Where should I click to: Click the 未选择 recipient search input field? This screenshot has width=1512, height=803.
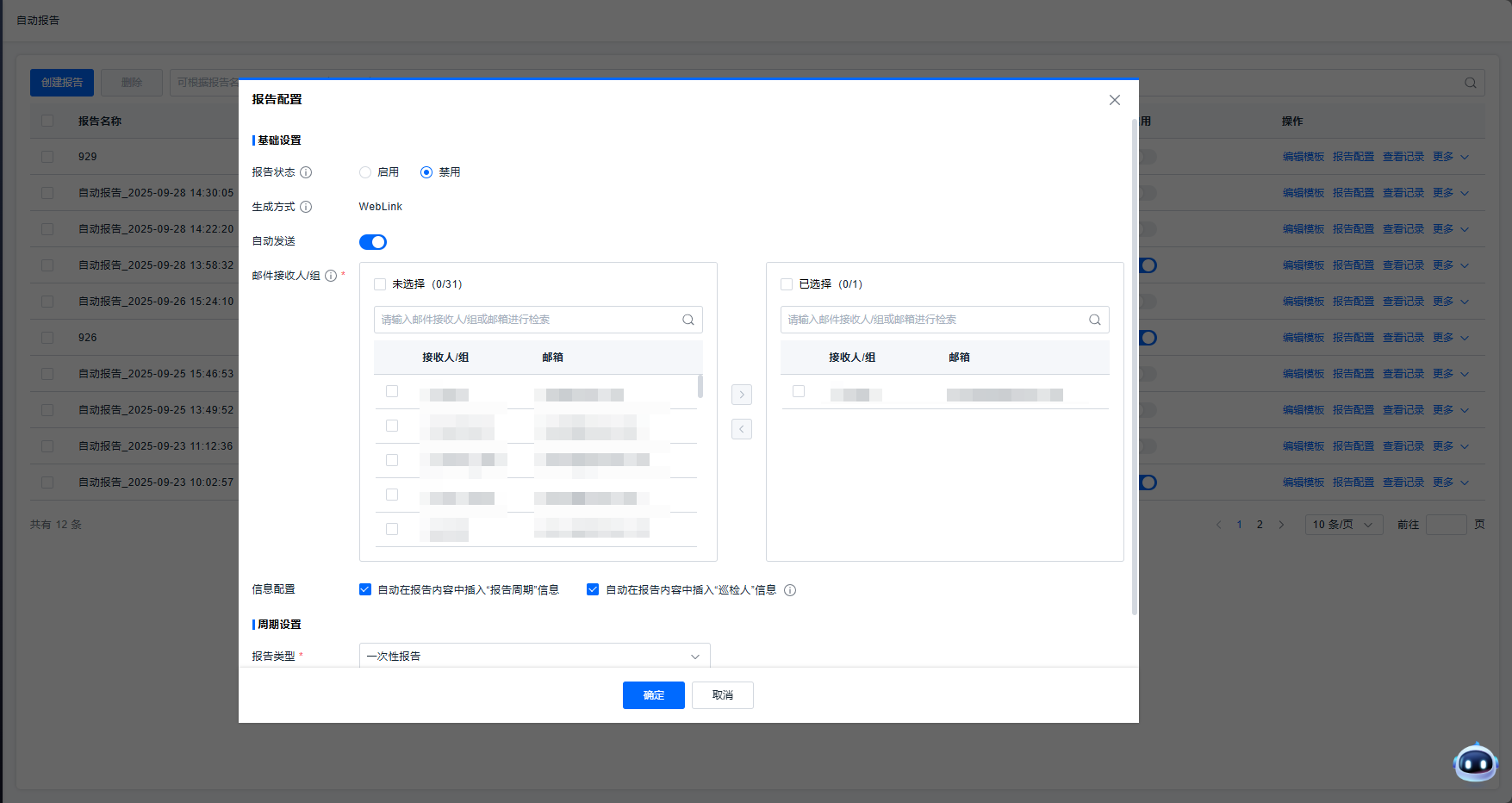point(527,320)
